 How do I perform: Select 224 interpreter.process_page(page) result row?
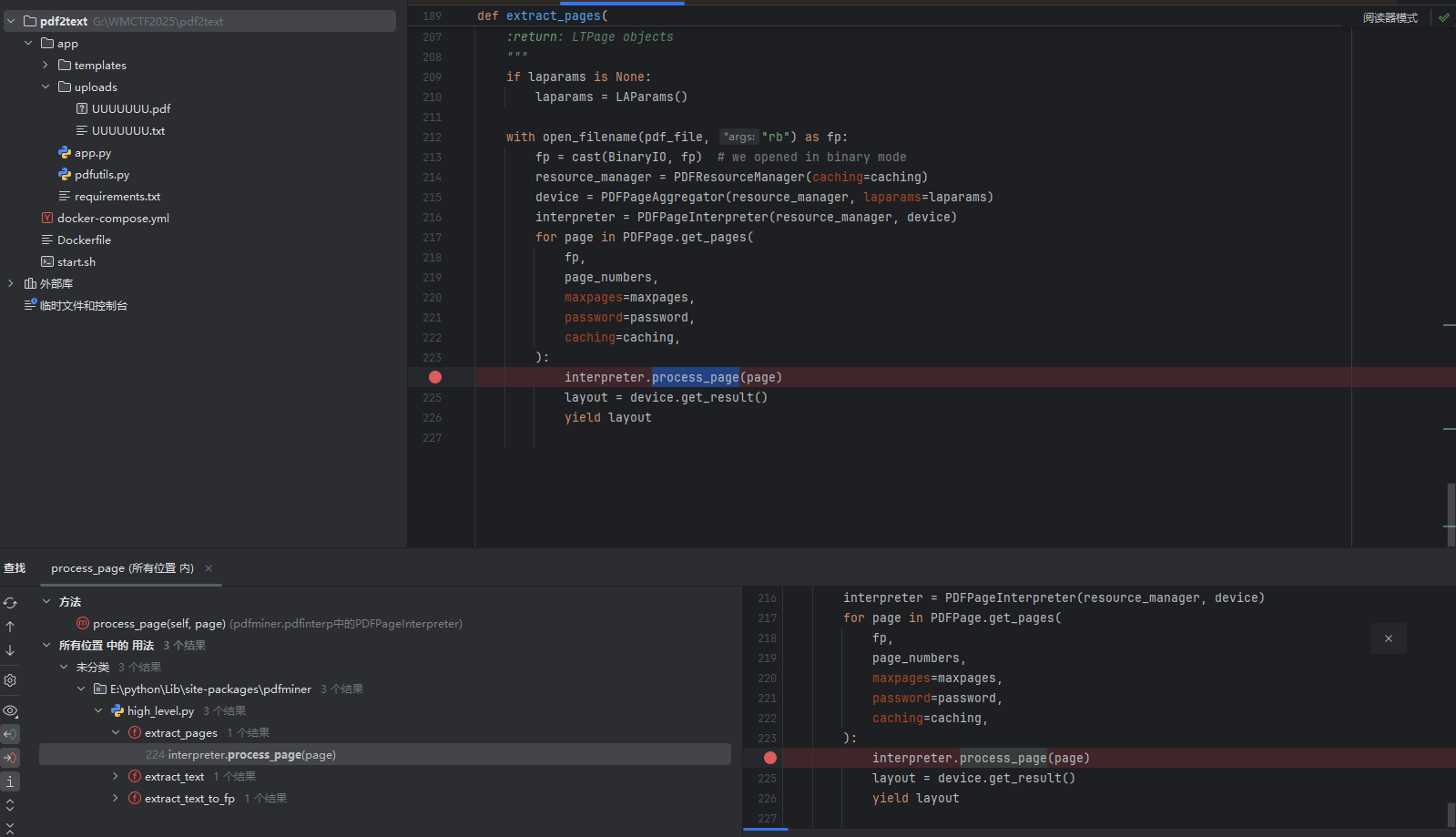385,754
